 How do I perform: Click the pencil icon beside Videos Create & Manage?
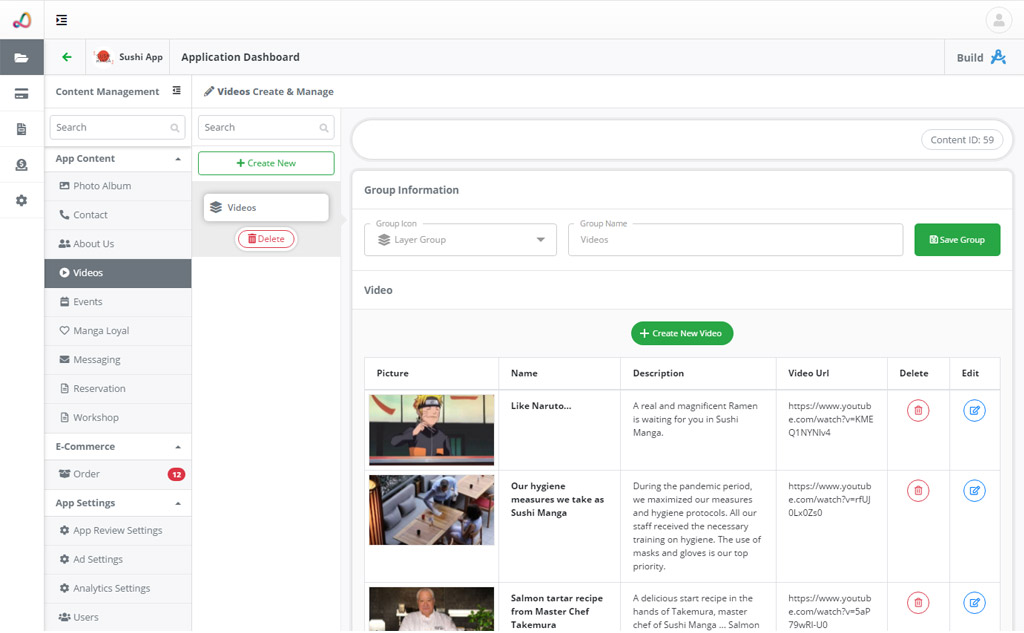[x=209, y=91]
